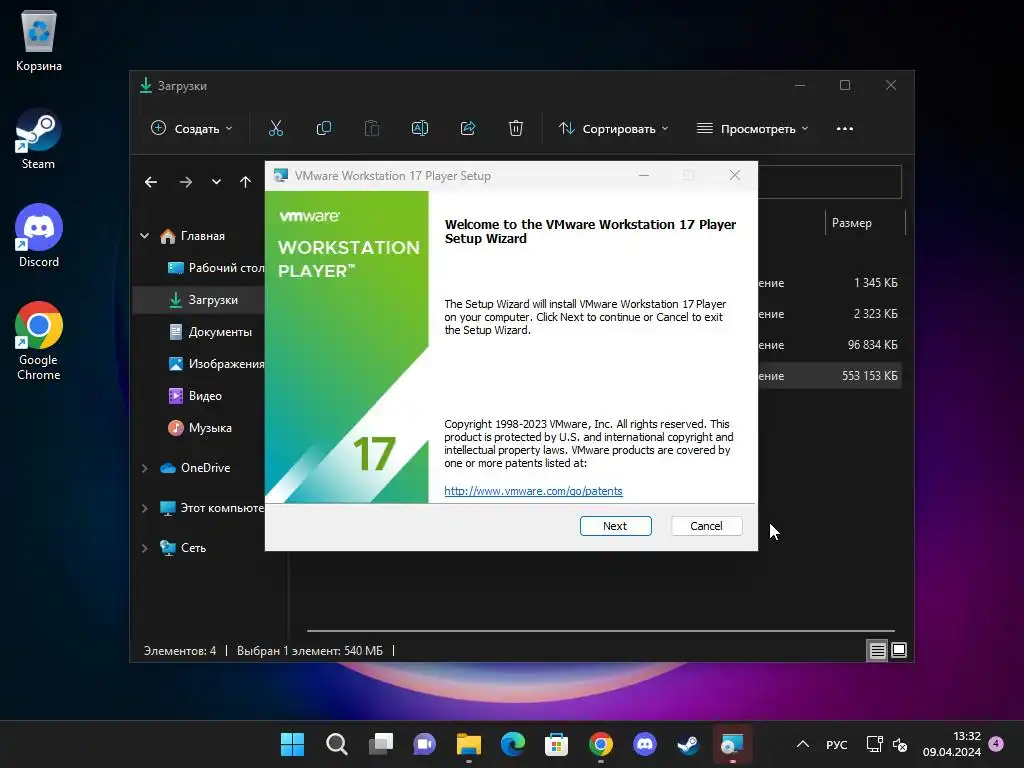The width and height of the screenshot is (1024, 768).
Task: Expand the Сеть tree node
Action: click(x=144, y=548)
